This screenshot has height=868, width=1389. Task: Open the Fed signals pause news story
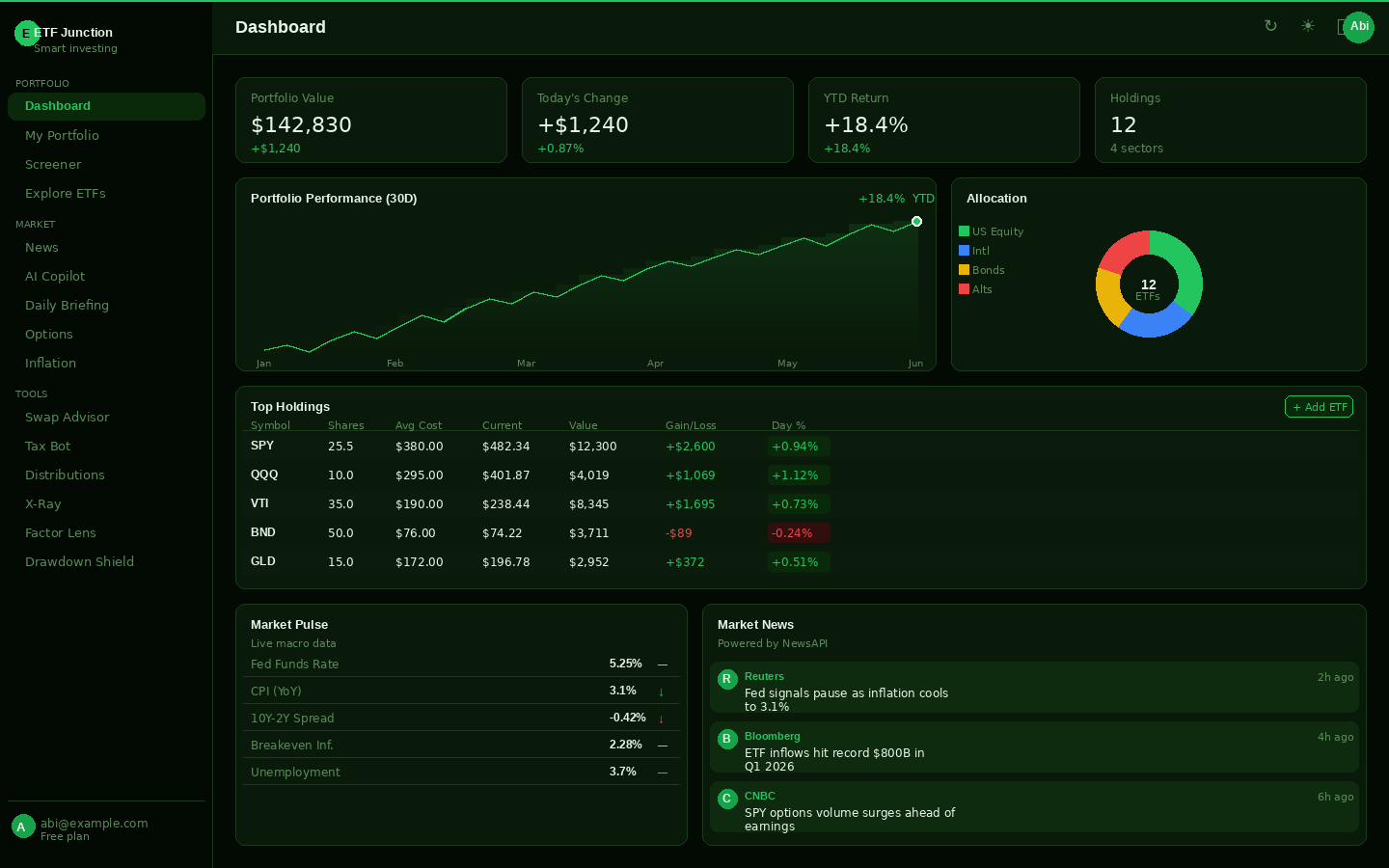(x=1032, y=687)
